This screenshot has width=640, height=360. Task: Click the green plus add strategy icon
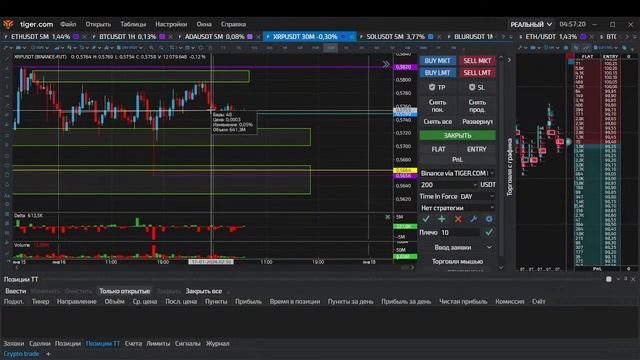coord(442,219)
